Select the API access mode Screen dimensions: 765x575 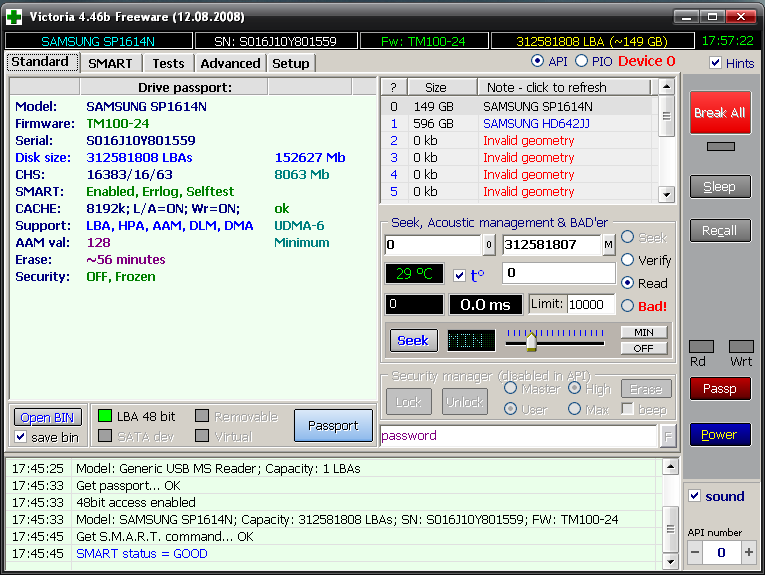(x=537, y=61)
